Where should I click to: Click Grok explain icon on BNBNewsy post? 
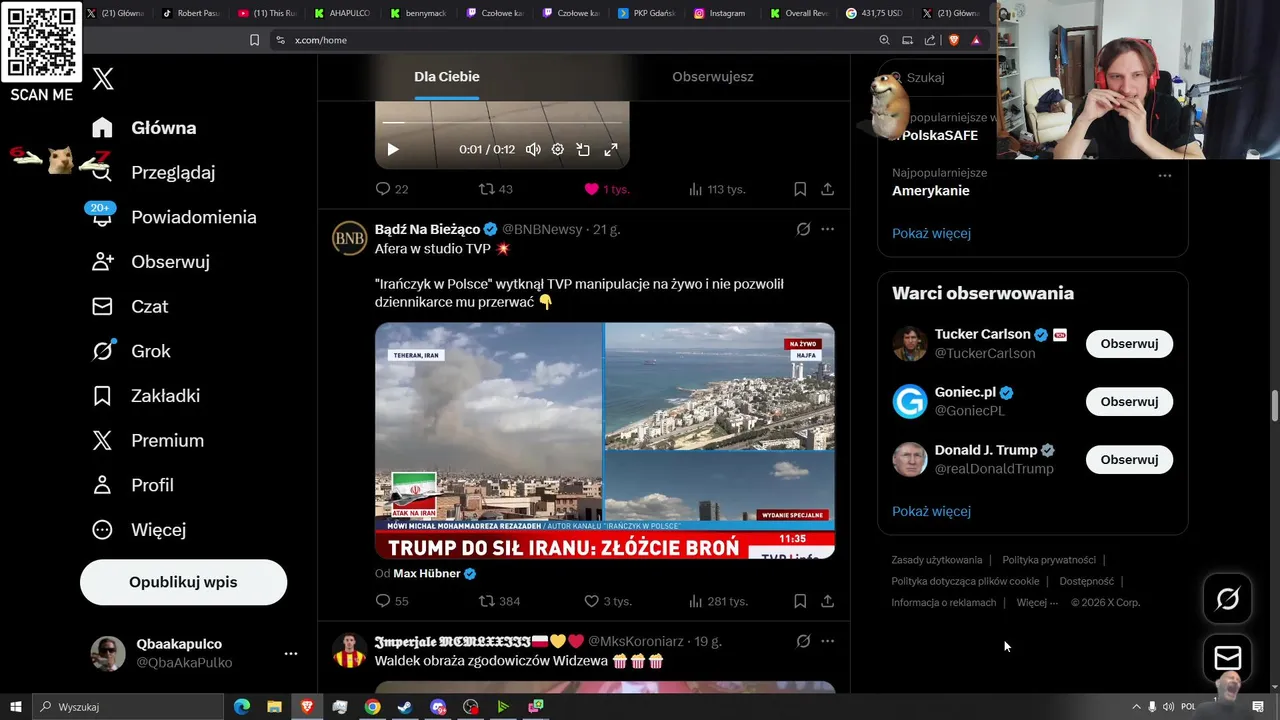pyautogui.click(x=803, y=229)
